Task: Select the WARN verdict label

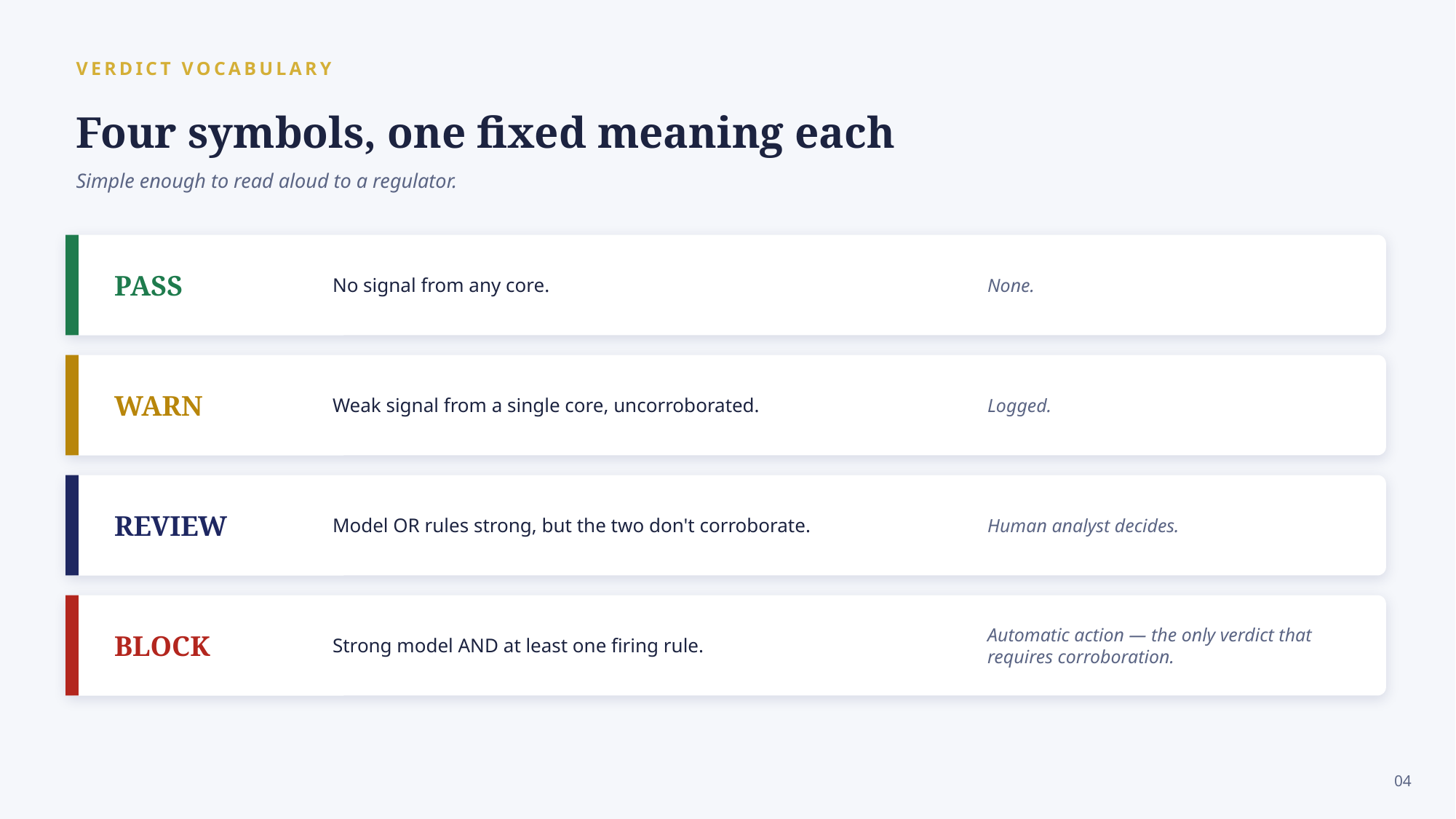Action: tap(158, 406)
